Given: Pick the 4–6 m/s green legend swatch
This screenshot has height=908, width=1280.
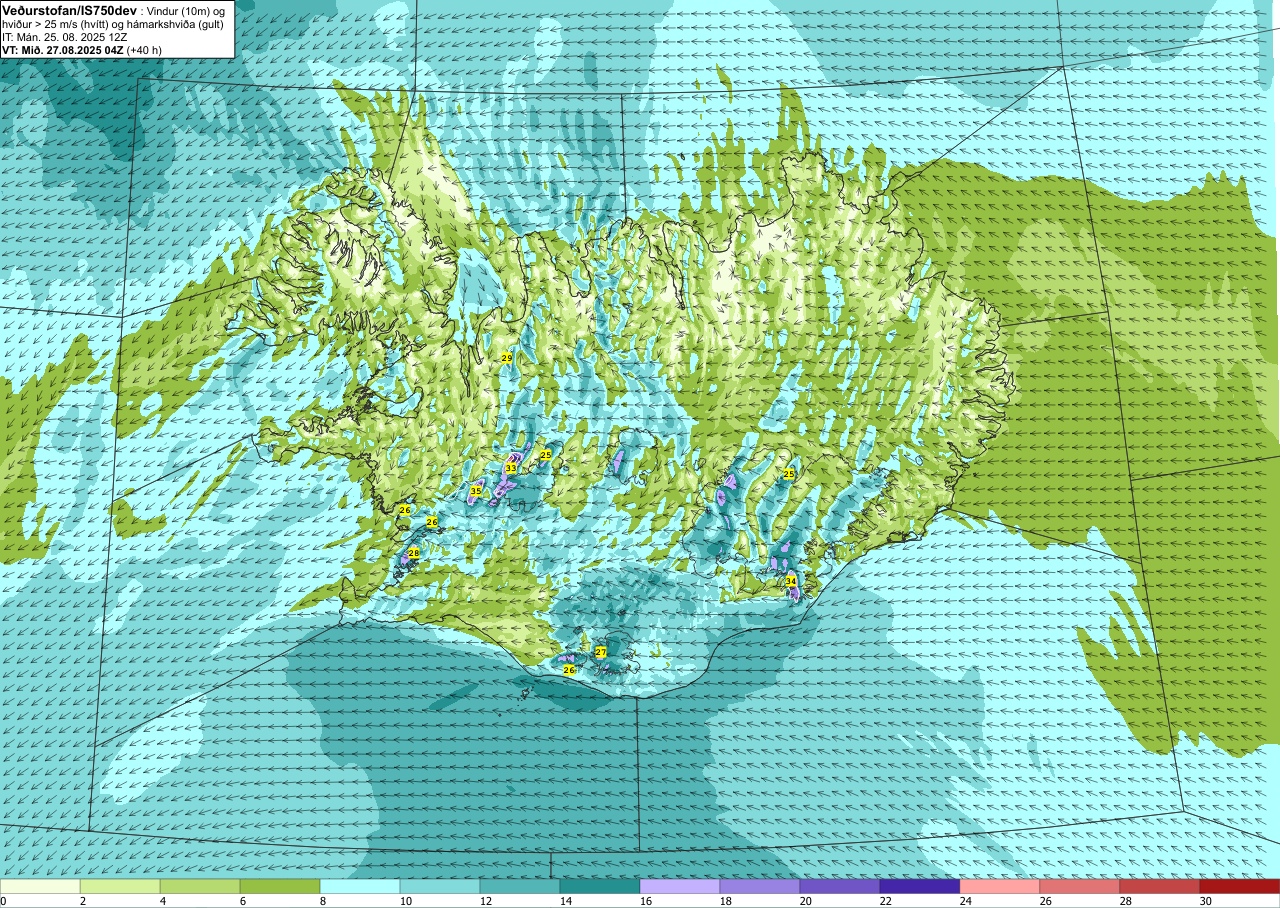Looking at the screenshot, I should pyautogui.click(x=200, y=886).
